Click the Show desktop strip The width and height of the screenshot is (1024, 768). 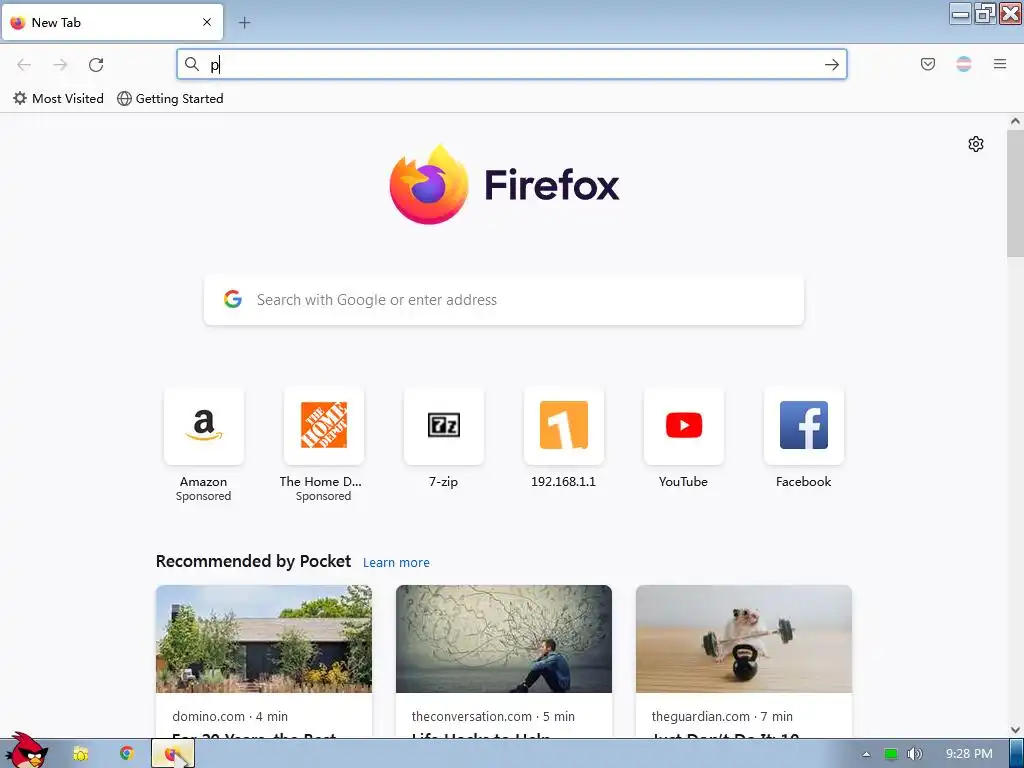pos(1016,754)
